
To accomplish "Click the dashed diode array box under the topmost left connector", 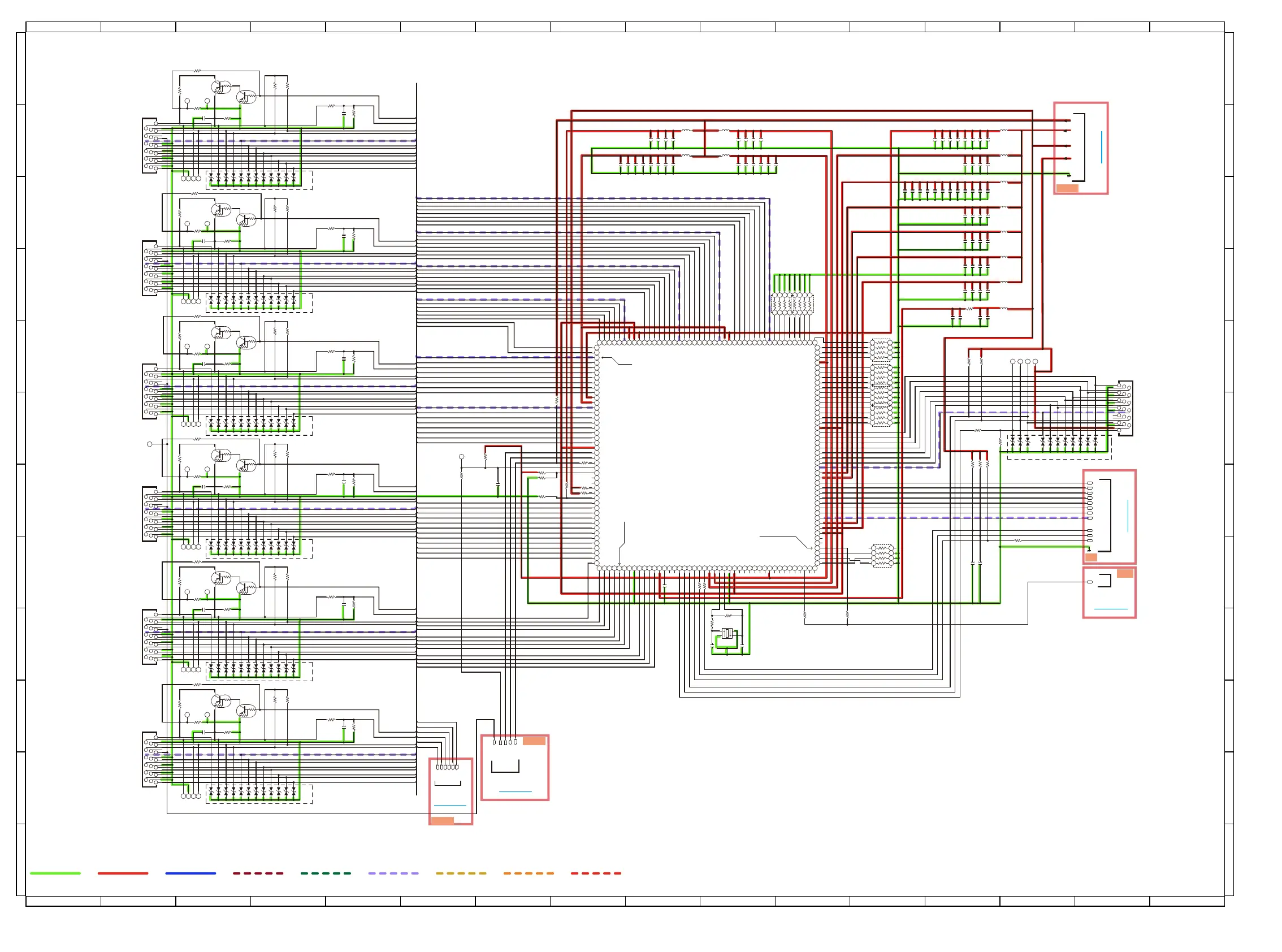I will 259,180.
